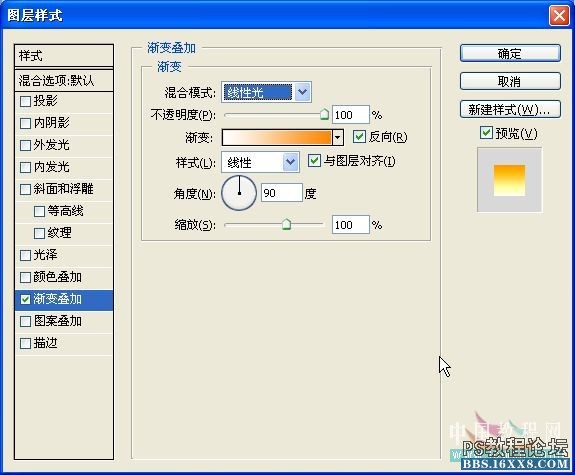This screenshot has width=575, height=475.
Task: Select 渐变叠加 in the styles list
Action: point(64,299)
